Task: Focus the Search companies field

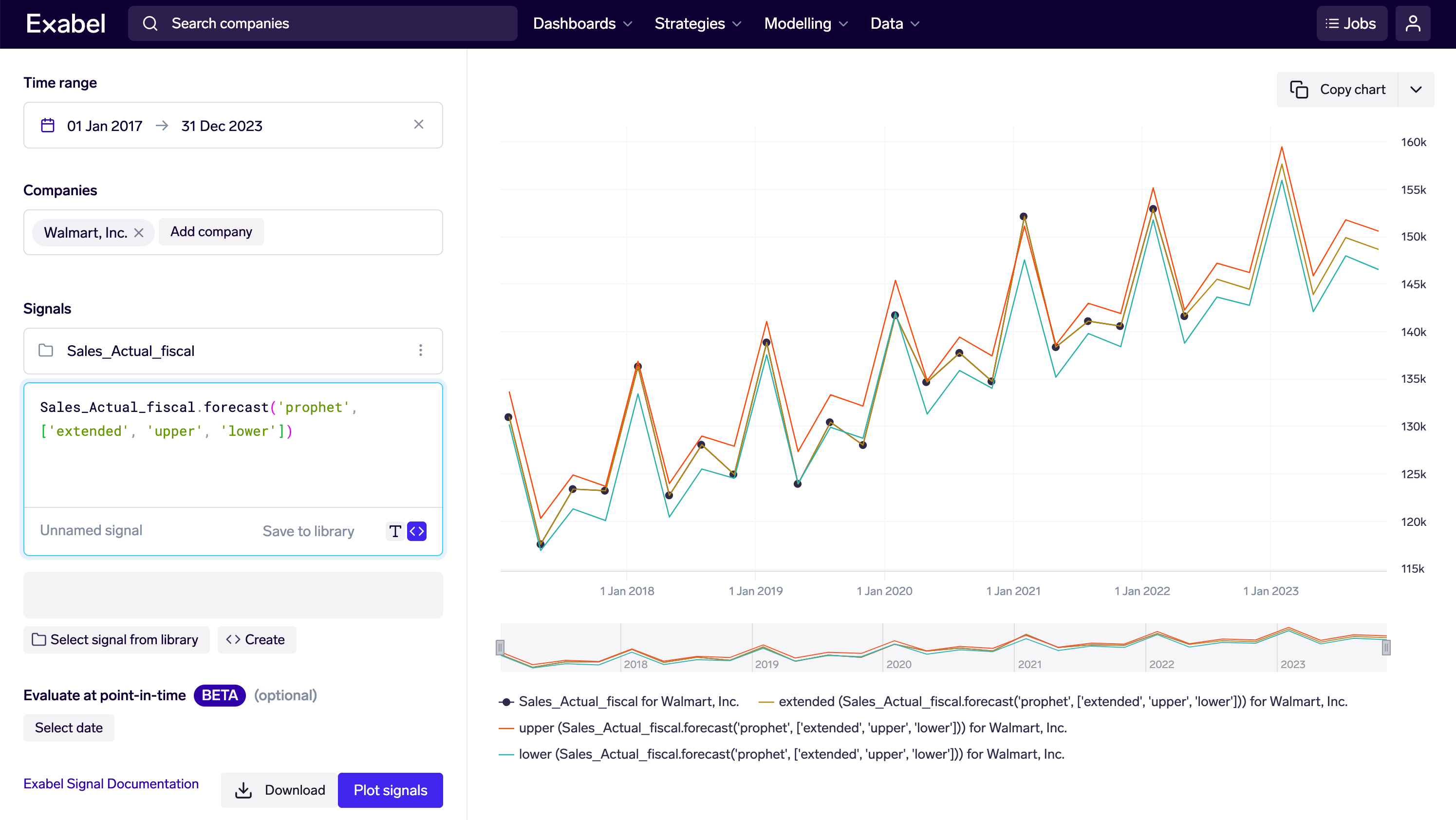Action: (x=323, y=24)
